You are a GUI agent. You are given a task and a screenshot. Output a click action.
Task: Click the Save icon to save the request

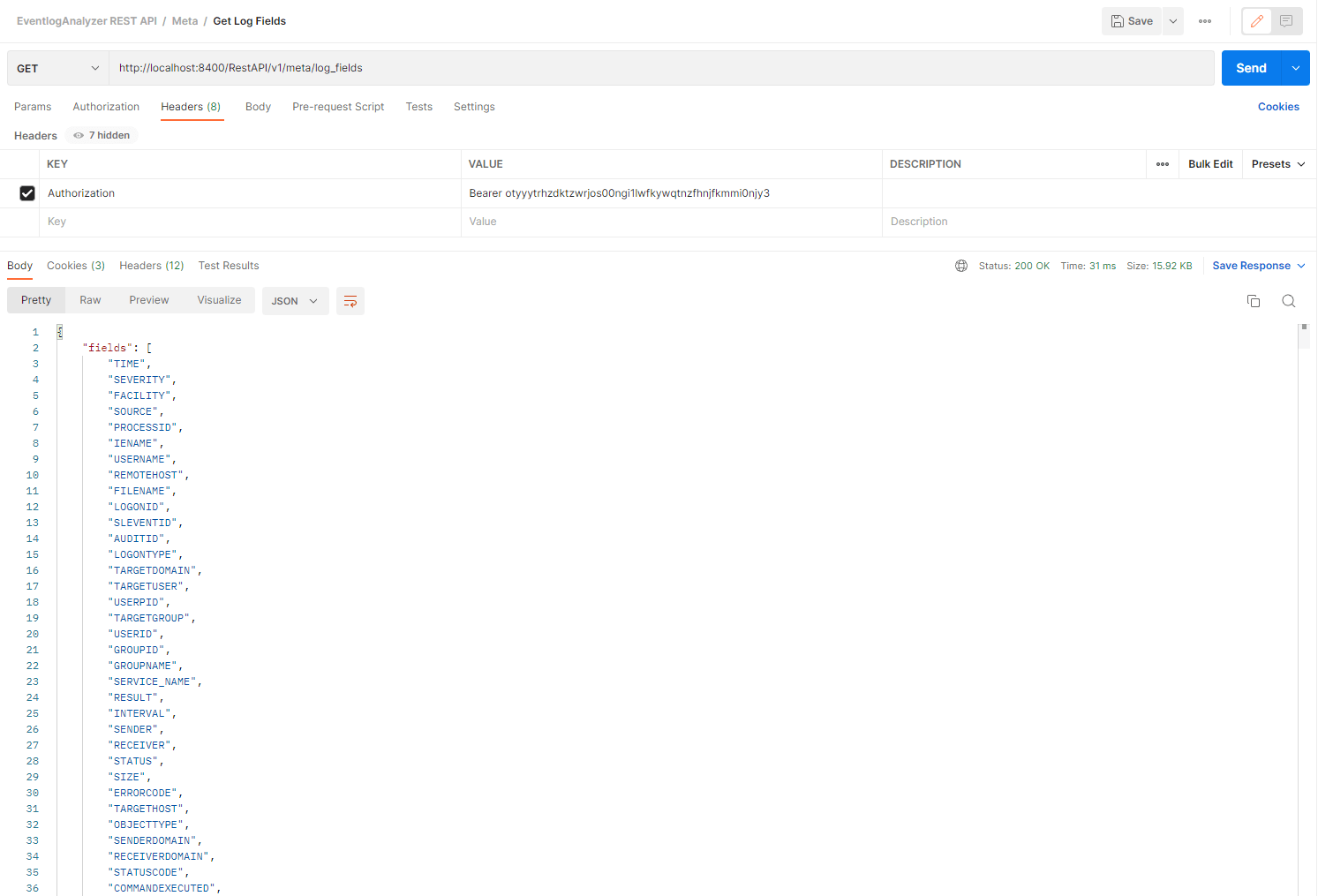pyautogui.click(x=1131, y=20)
